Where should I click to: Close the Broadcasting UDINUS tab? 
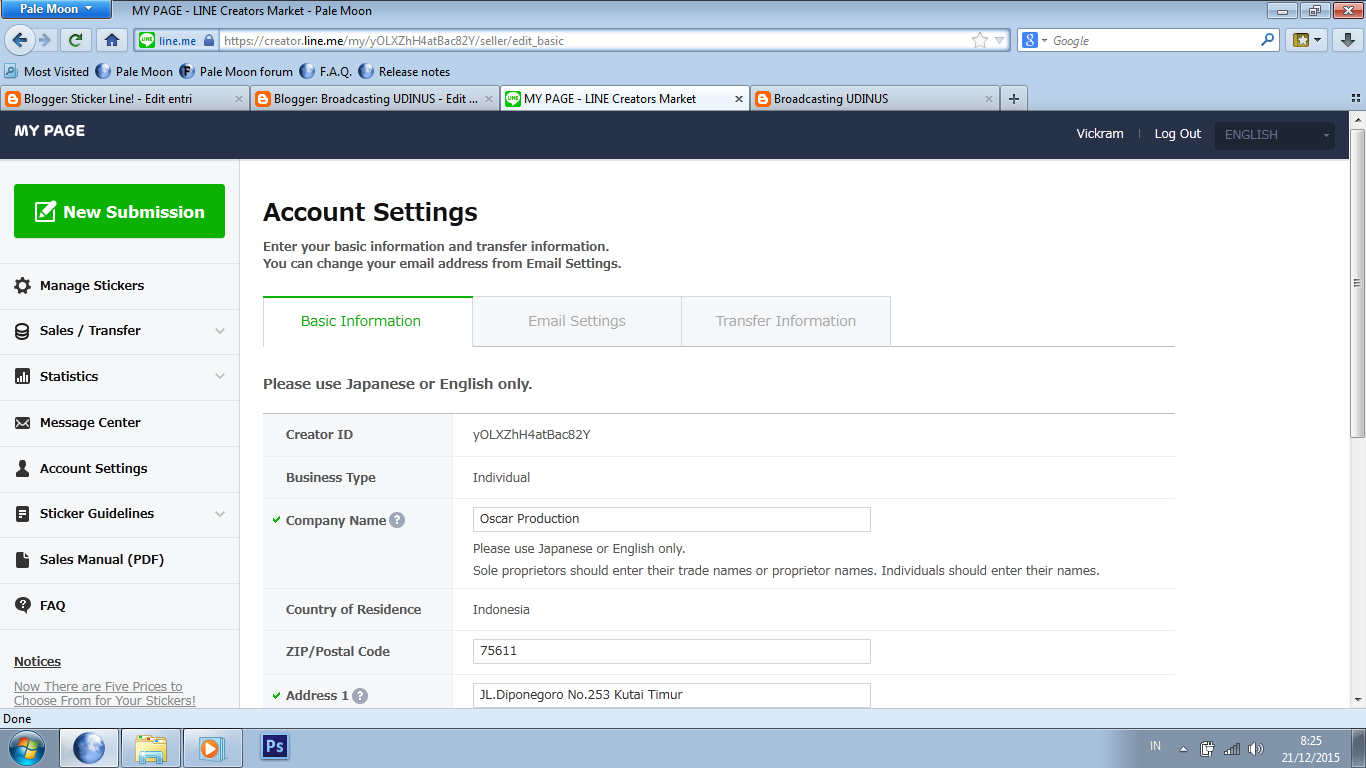coord(989,99)
